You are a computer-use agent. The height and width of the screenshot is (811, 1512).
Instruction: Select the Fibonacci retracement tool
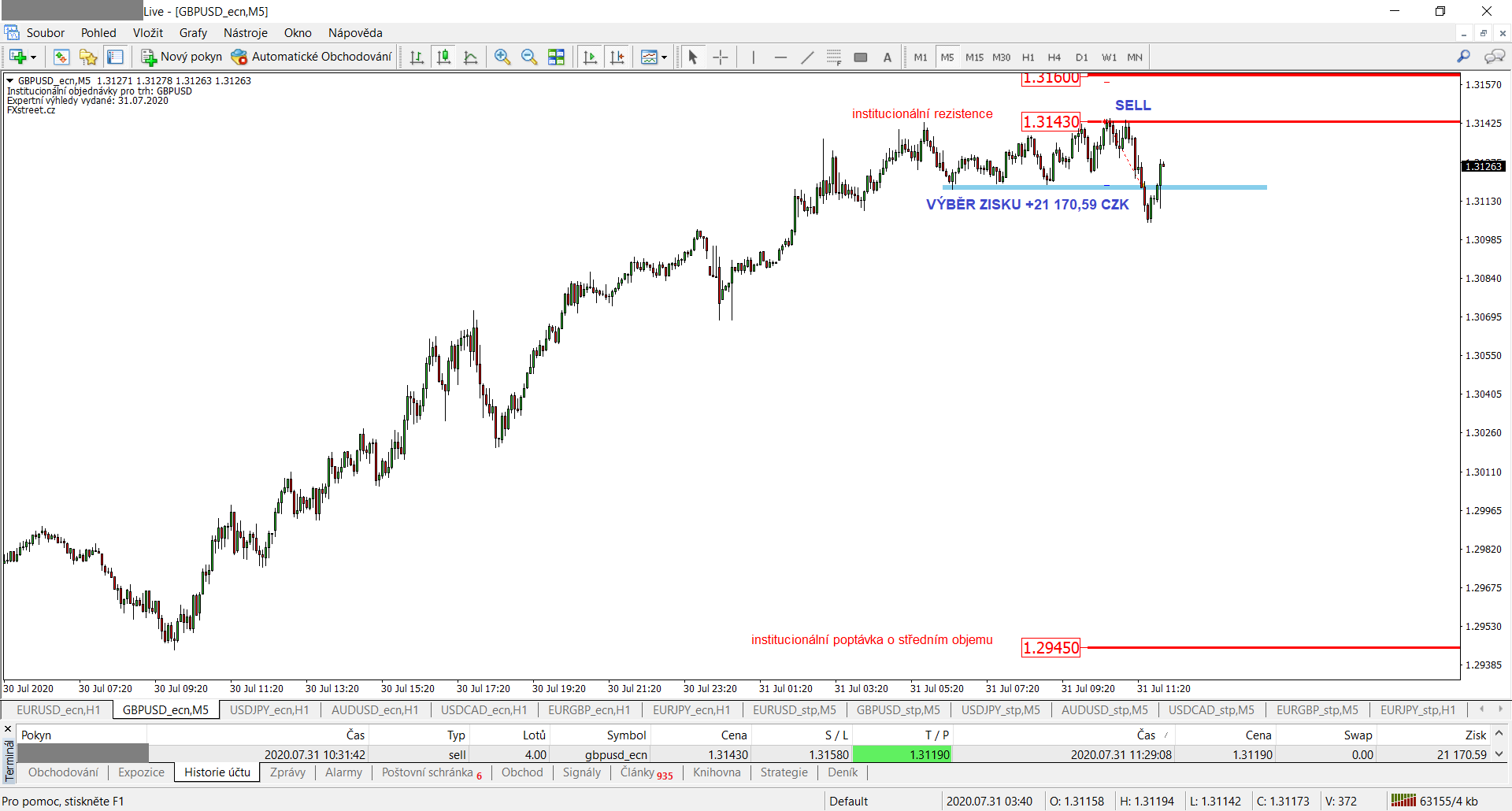(x=834, y=57)
